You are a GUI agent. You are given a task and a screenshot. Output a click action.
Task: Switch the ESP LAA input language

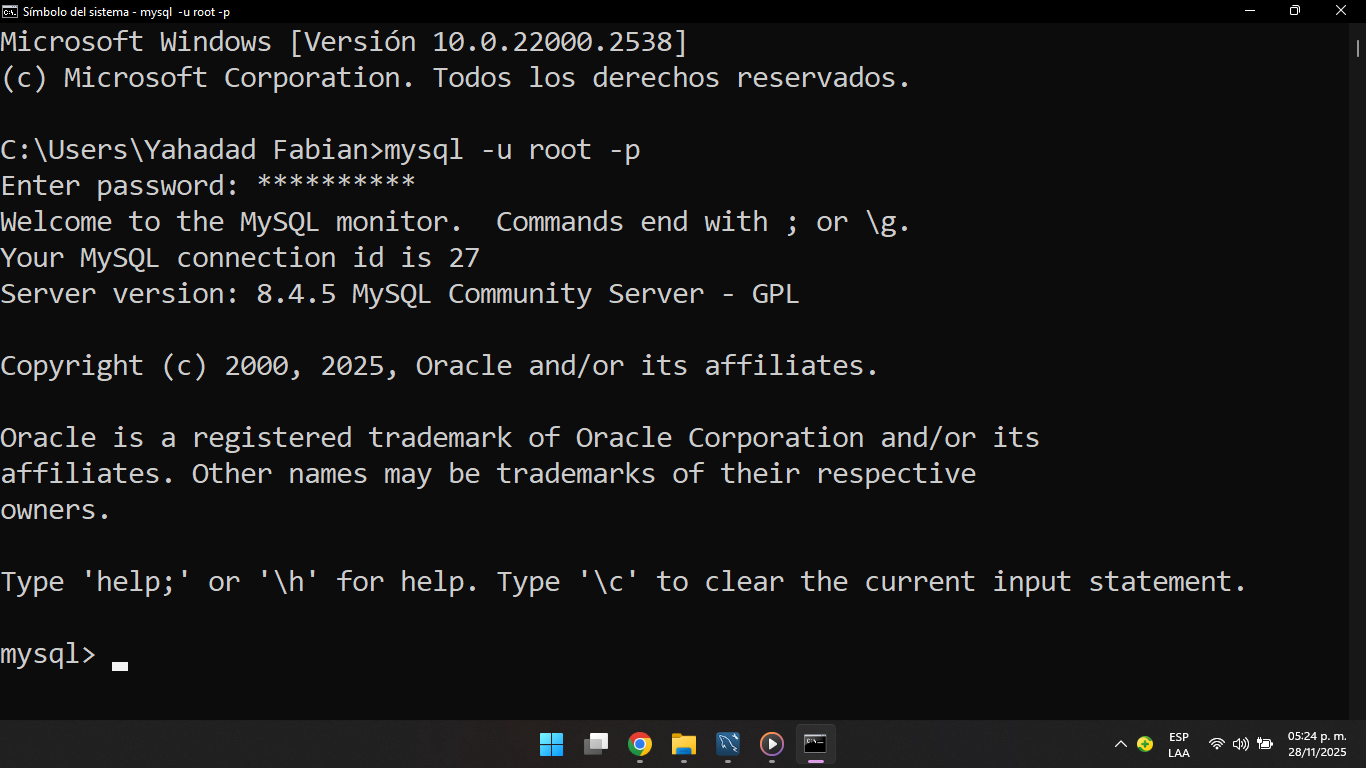coord(1179,744)
